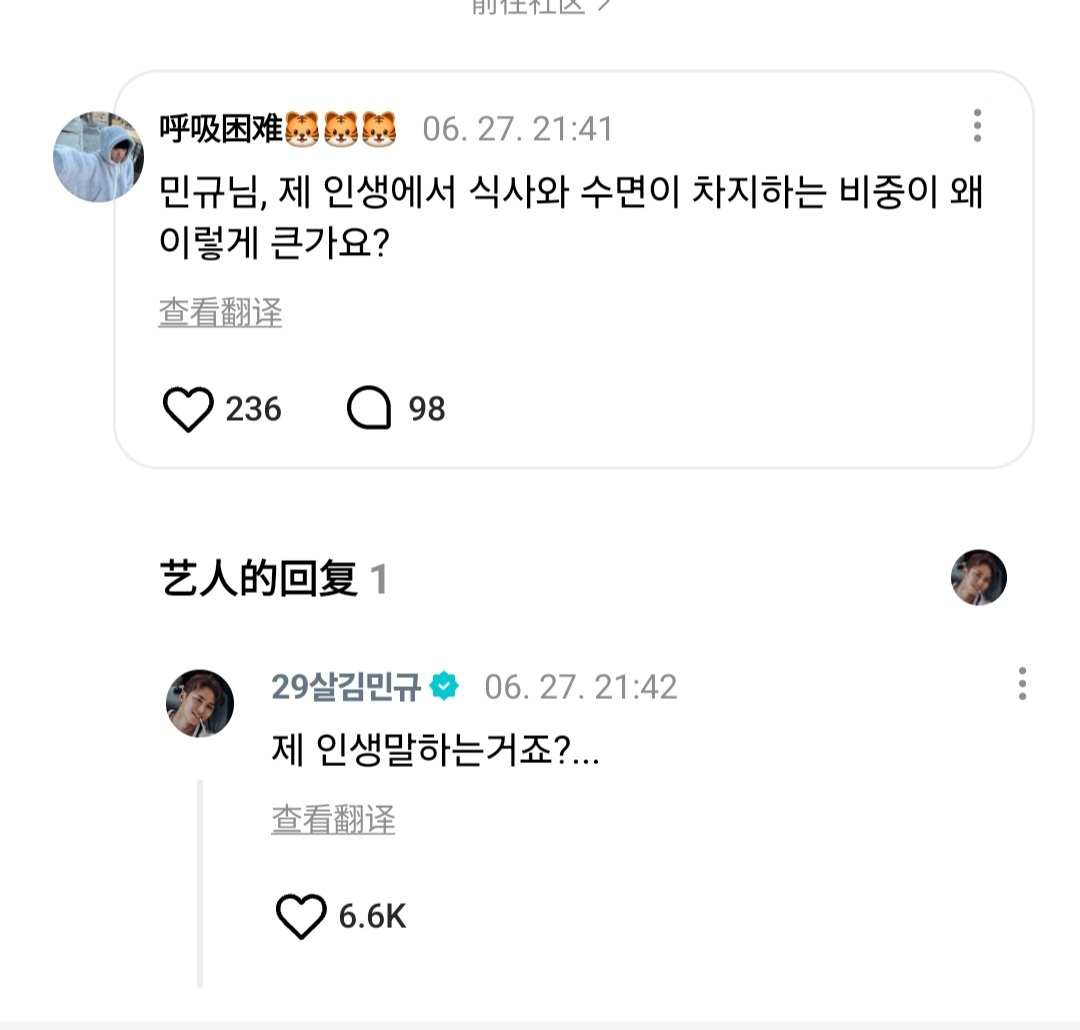Open 29살김민규's avatar beside the reply

[200, 703]
